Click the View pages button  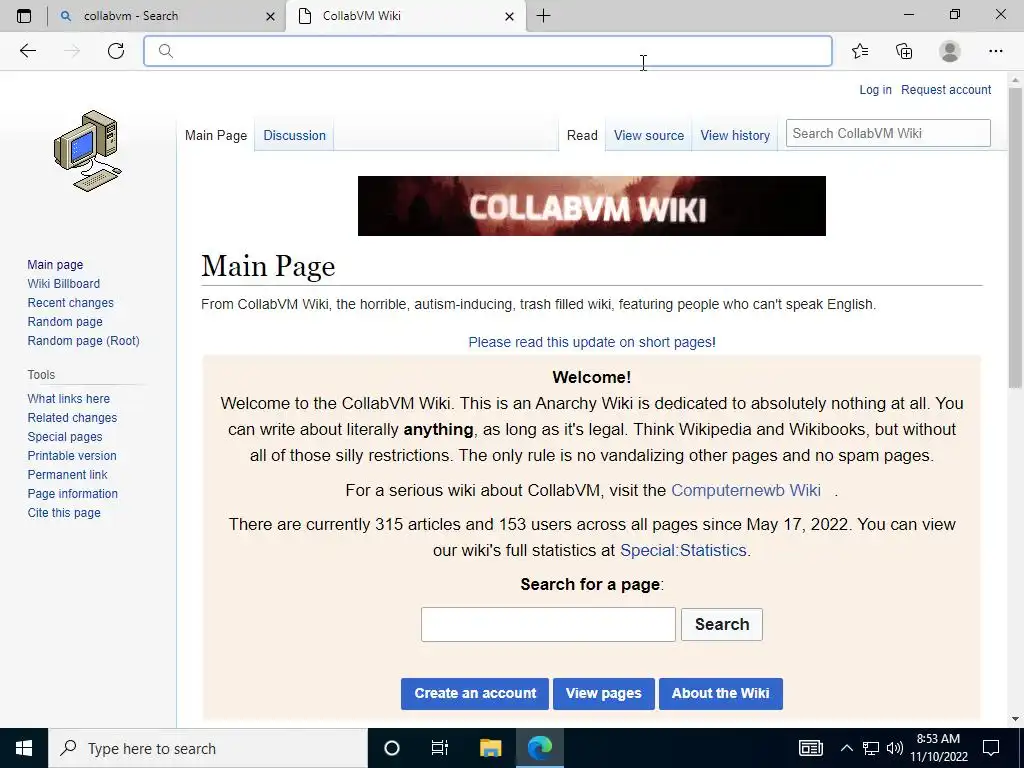click(x=603, y=694)
